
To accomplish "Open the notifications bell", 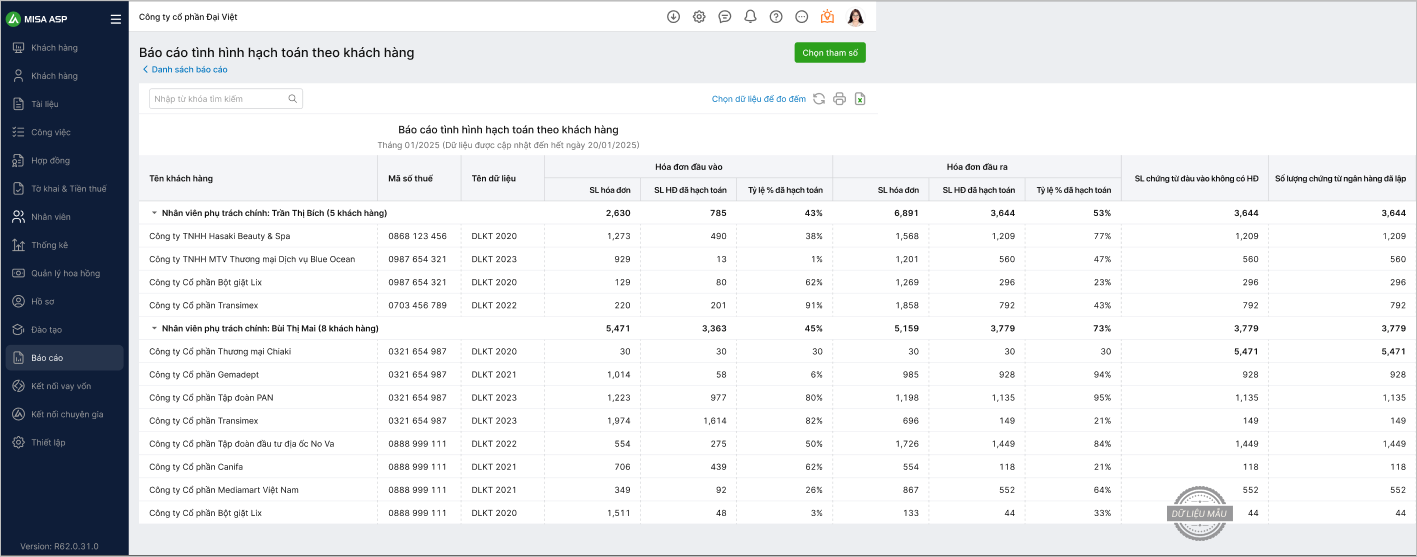I will click(x=750, y=17).
